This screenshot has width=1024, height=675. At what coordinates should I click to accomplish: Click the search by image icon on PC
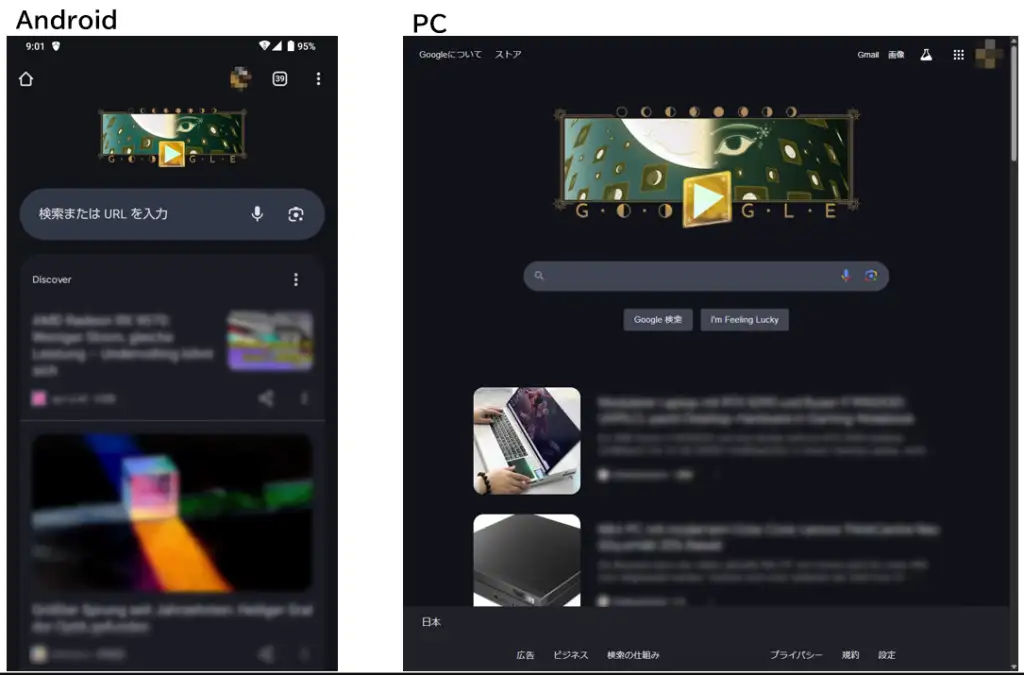[871, 276]
